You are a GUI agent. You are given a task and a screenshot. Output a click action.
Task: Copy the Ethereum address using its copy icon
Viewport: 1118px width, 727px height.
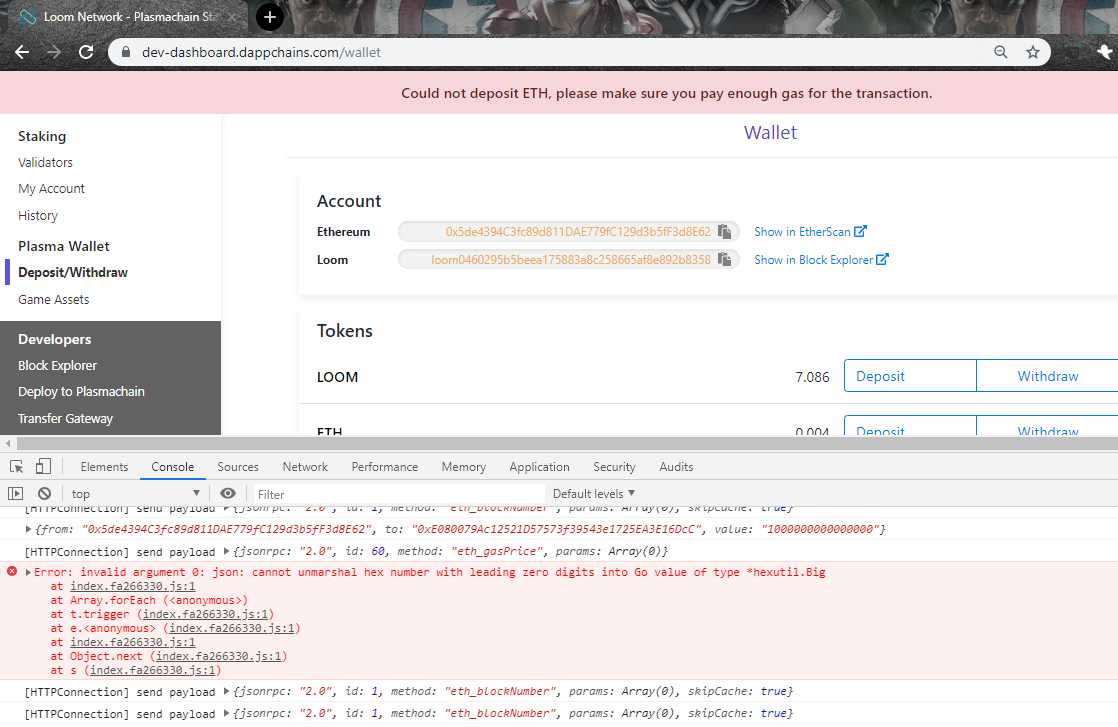pyautogui.click(x=724, y=231)
